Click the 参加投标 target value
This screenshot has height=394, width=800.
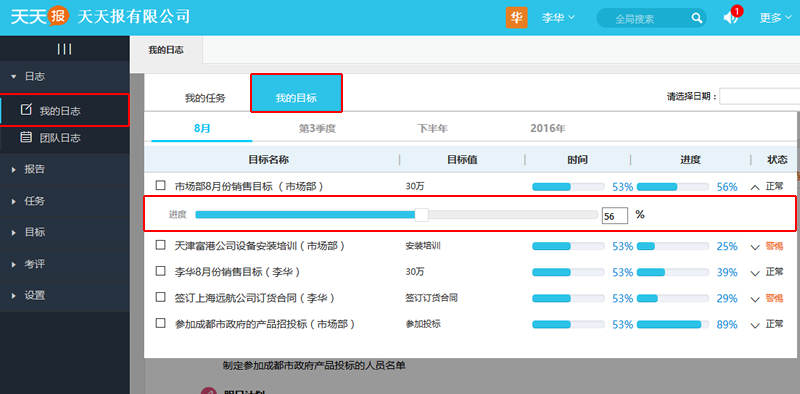click(423, 324)
